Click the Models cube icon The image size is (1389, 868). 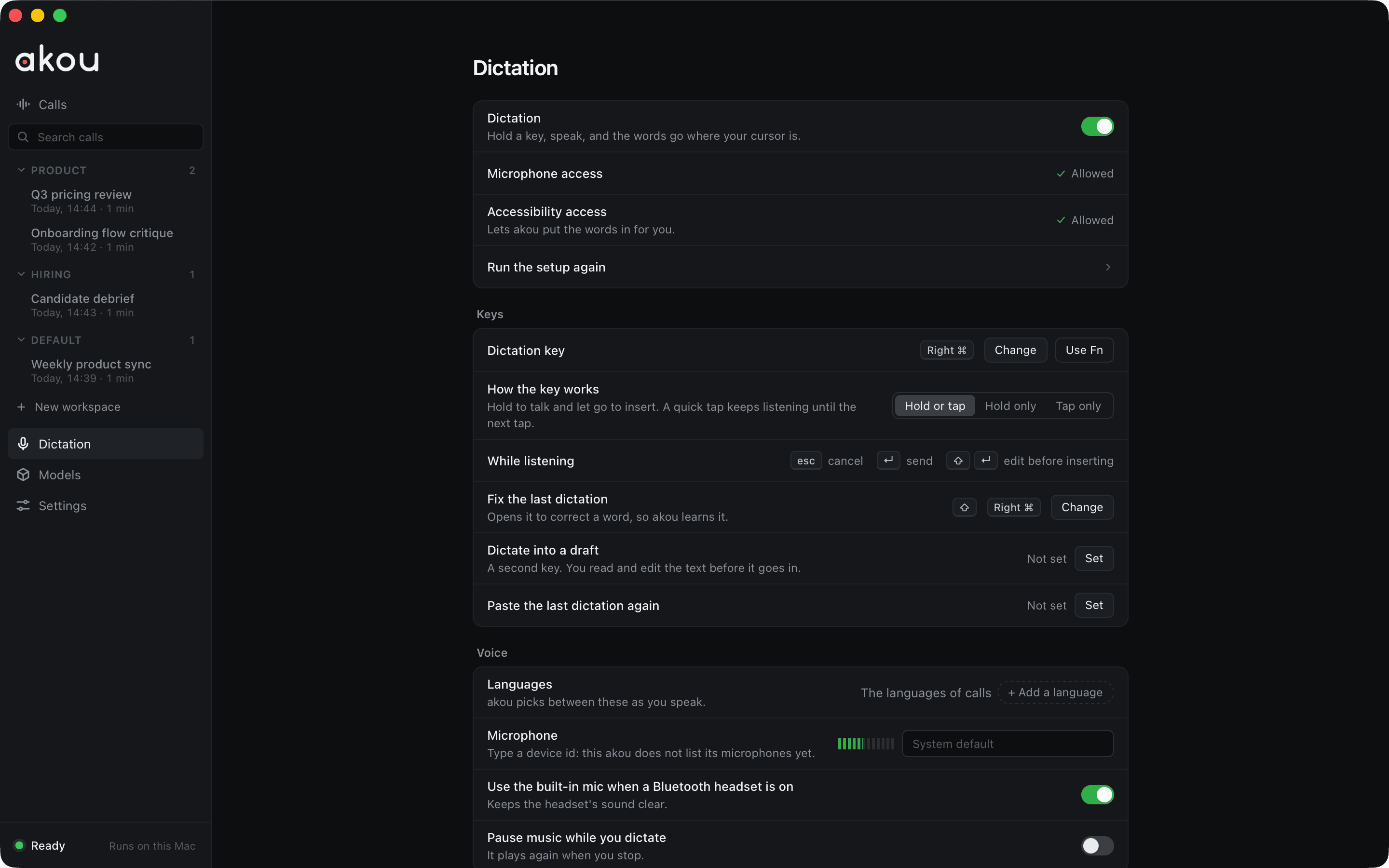[x=23, y=475]
